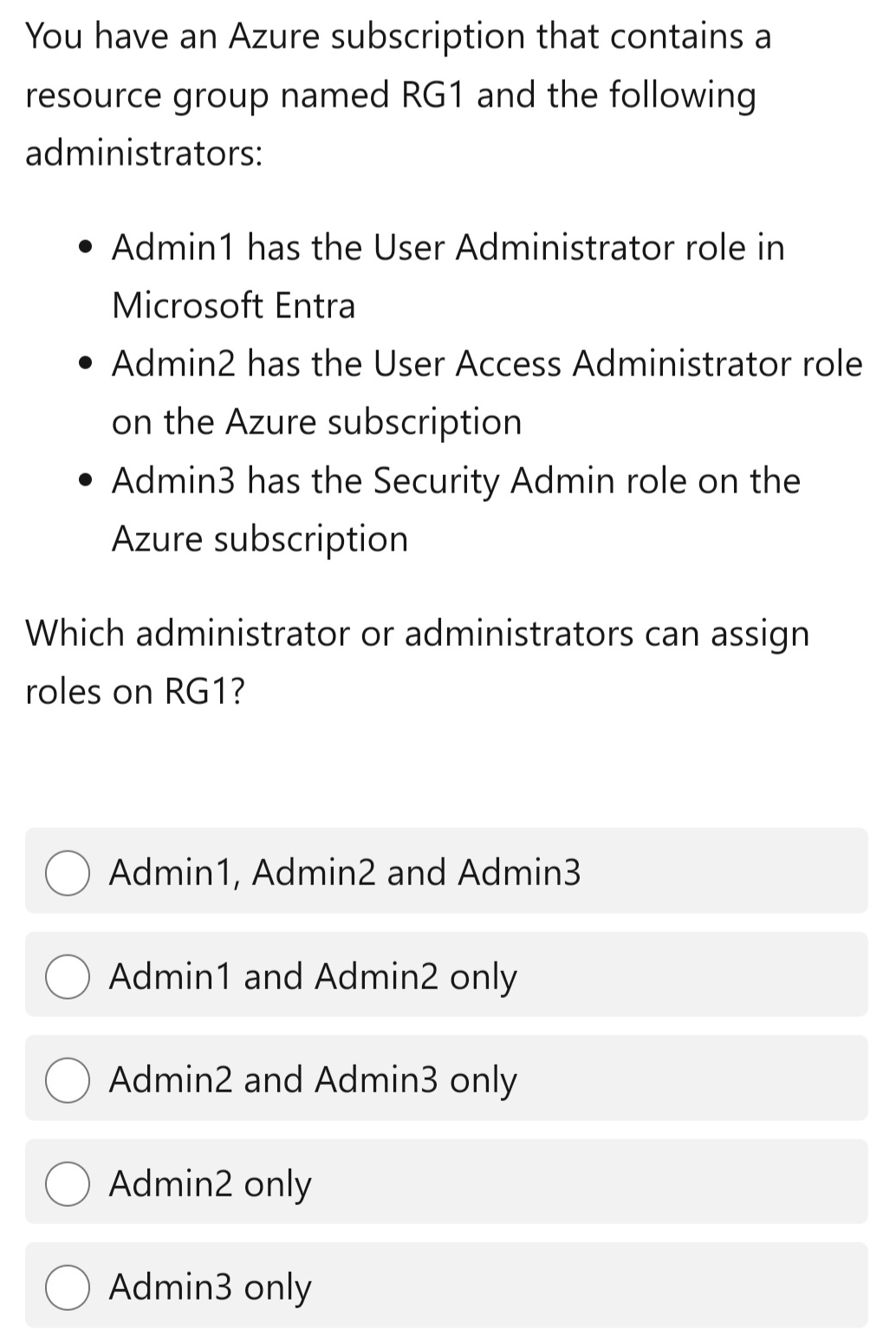
Task: Click the Admin2 and Admin3 only option text
Action: [314, 1080]
